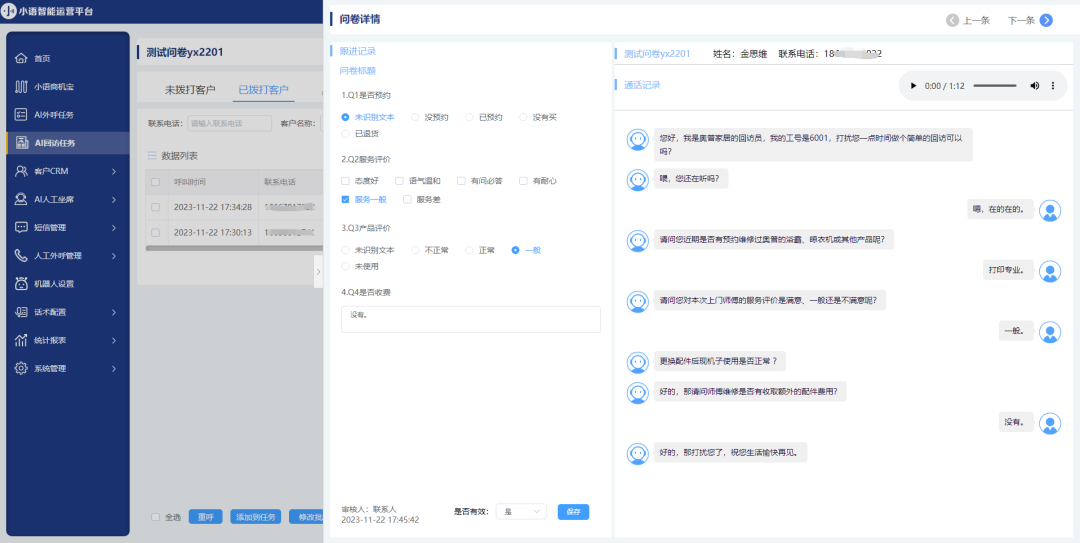The image size is (1080, 543).
Task: Go to next record arrow 下一条
Action: pyautogui.click(x=1046, y=20)
